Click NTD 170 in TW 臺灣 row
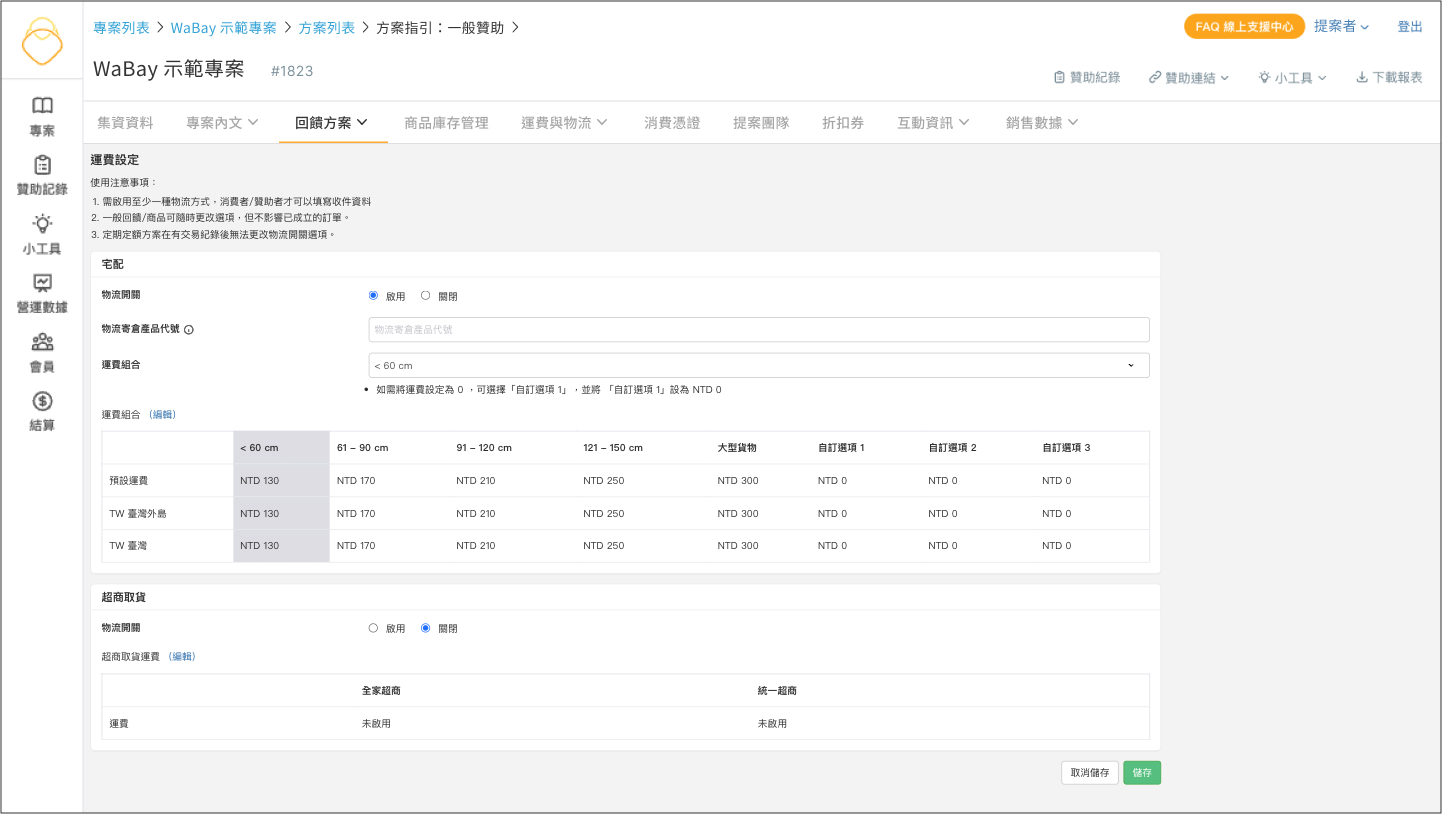This screenshot has height=814, width=1442. [x=356, y=546]
